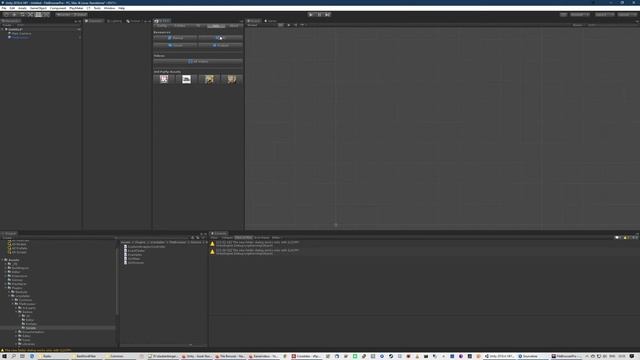Screen dimensions: 640x360
Task: Select Main Camera in Hierarchy
Action: (21, 33)
